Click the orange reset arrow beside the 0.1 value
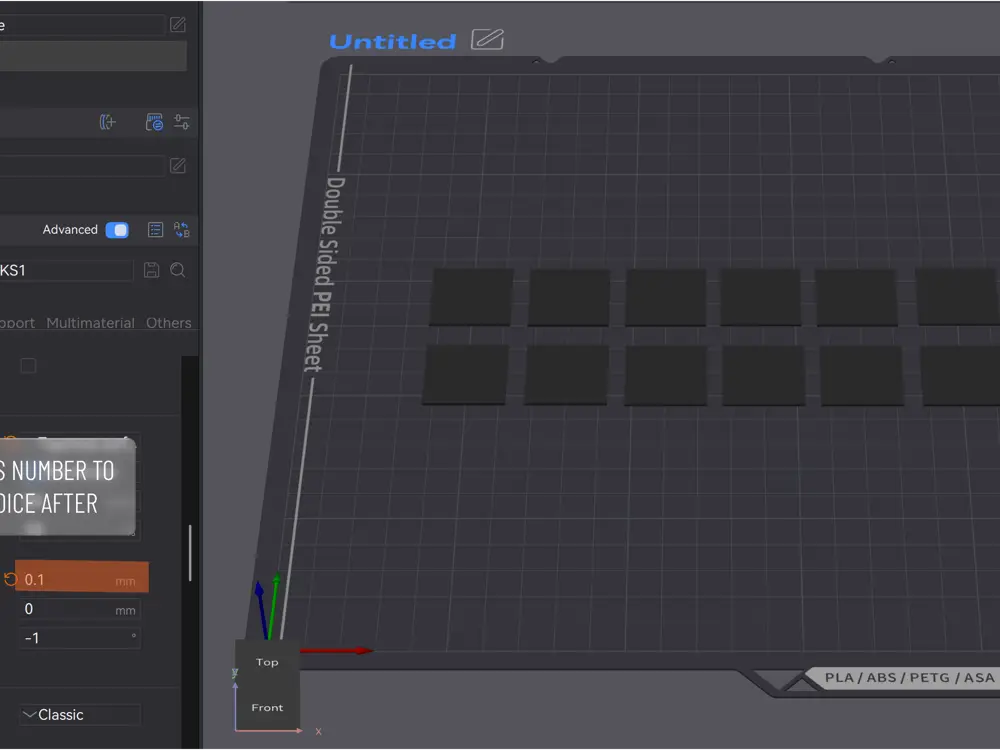 [10, 579]
